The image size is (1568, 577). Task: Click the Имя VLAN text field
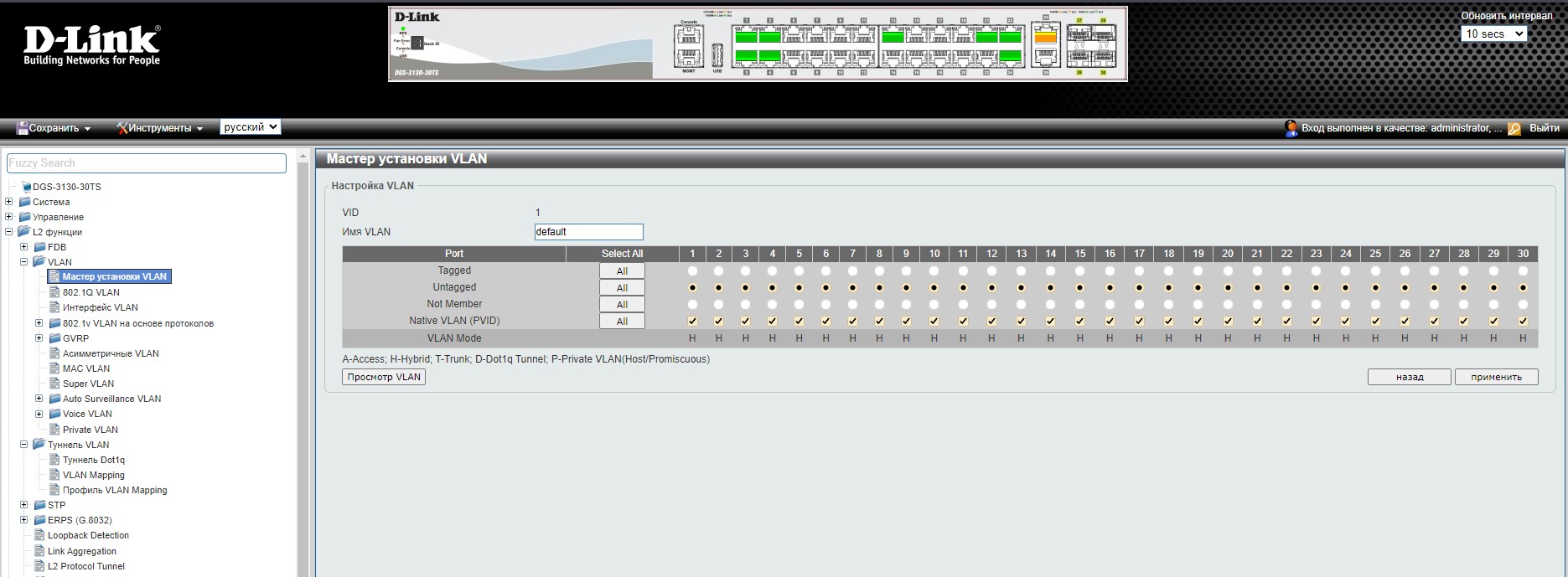click(588, 232)
